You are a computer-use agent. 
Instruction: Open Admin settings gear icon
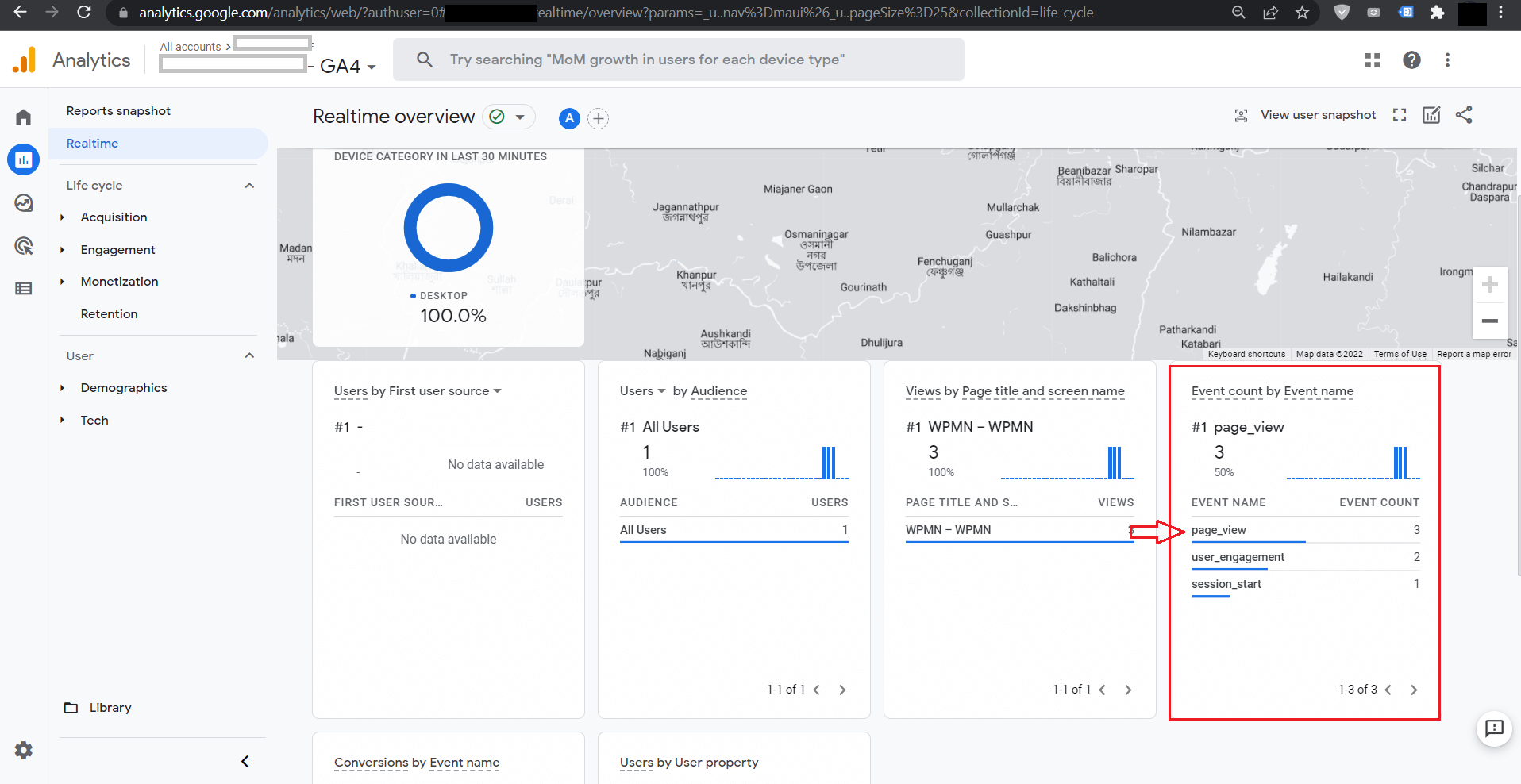click(x=24, y=750)
